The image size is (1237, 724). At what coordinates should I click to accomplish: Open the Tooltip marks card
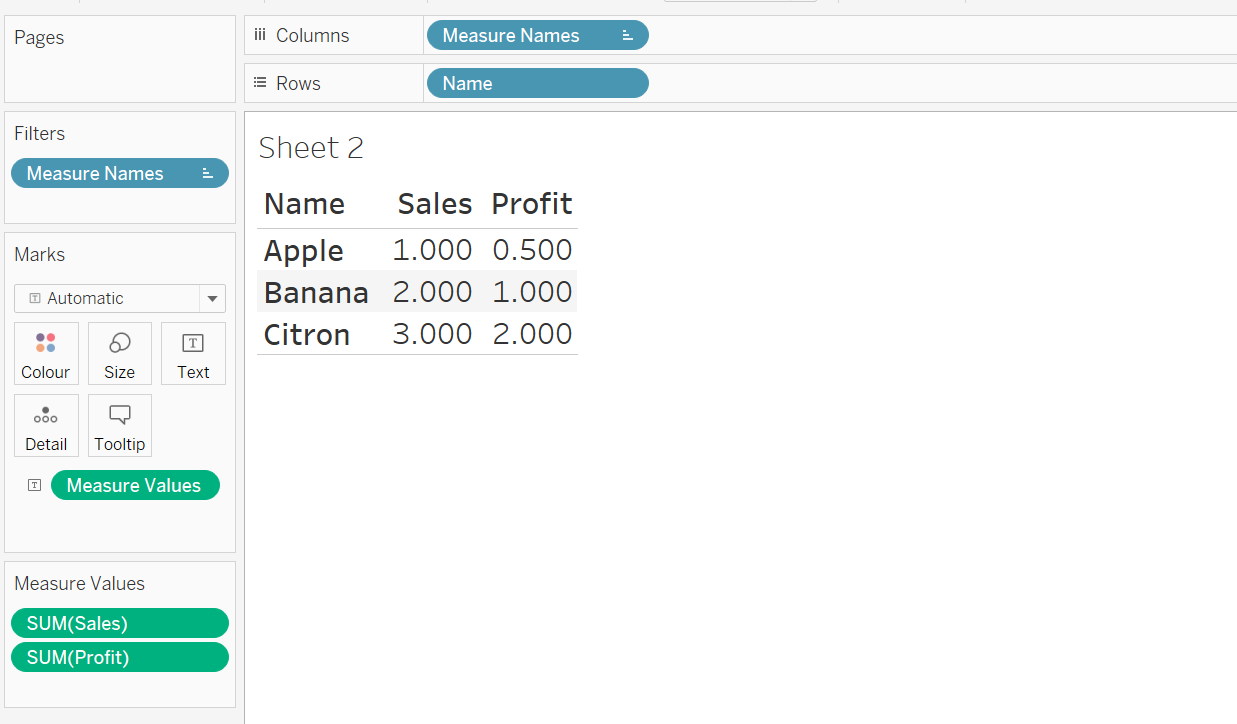pos(119,425)
